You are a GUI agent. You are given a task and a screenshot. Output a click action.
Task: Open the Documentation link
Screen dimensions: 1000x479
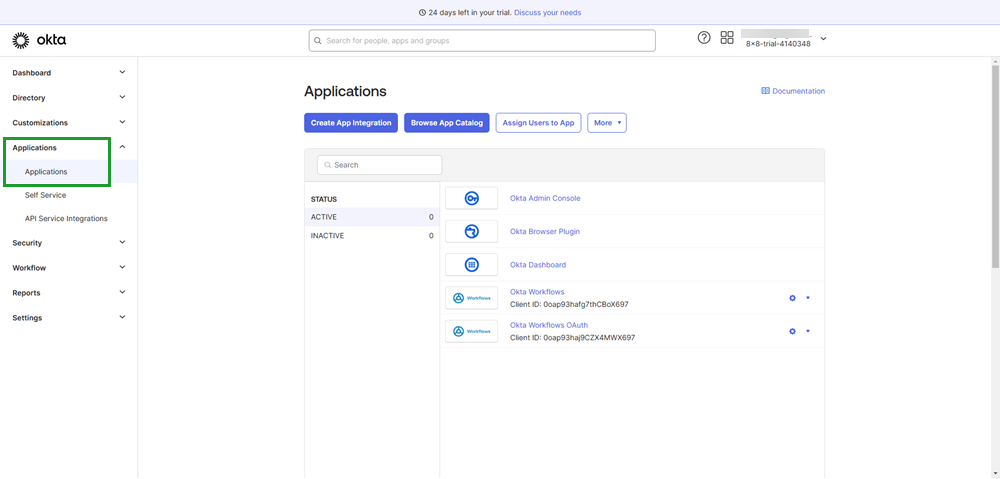(798, 91)
